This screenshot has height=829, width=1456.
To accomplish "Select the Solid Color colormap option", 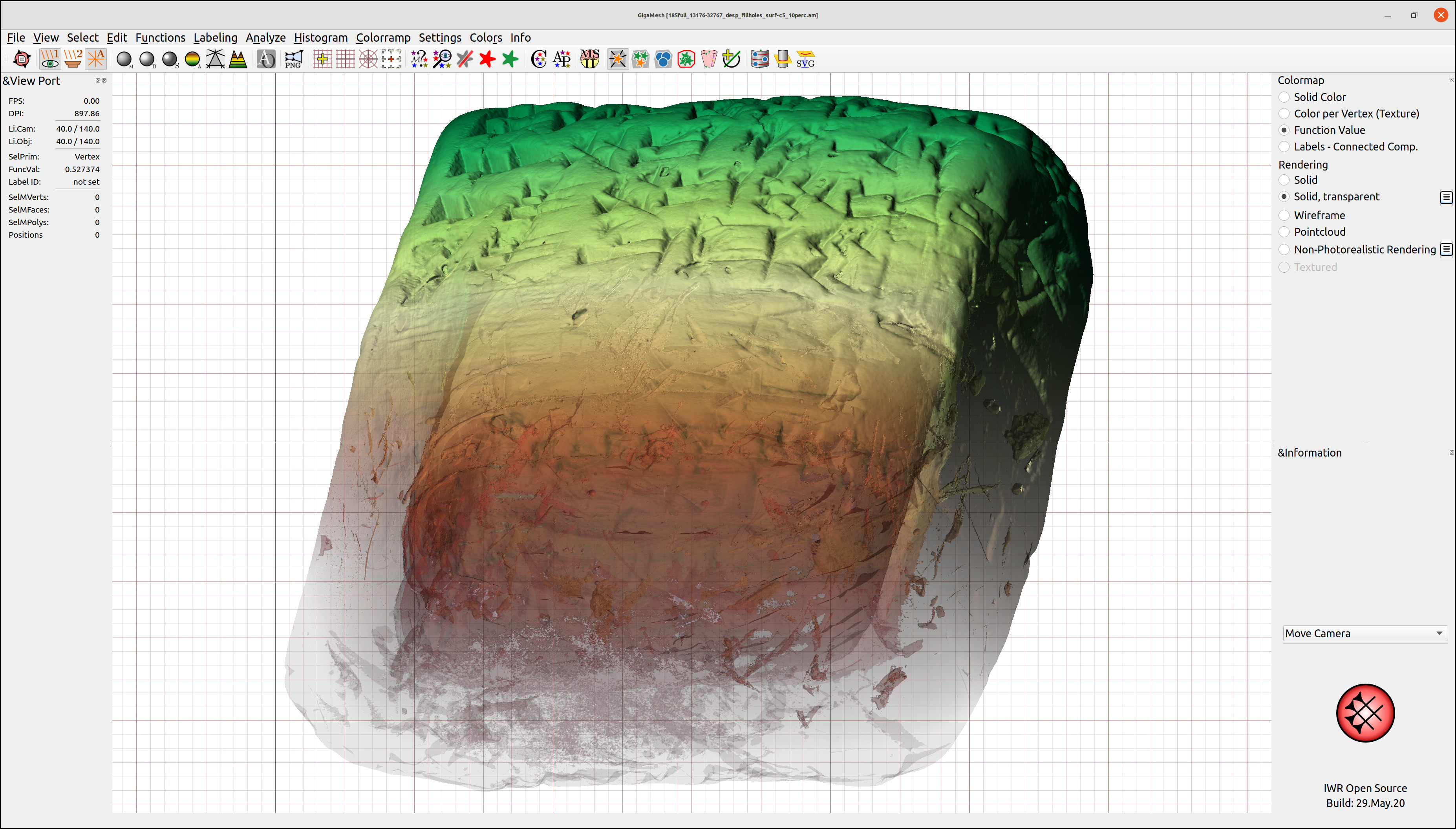I will pos(1284,97).
